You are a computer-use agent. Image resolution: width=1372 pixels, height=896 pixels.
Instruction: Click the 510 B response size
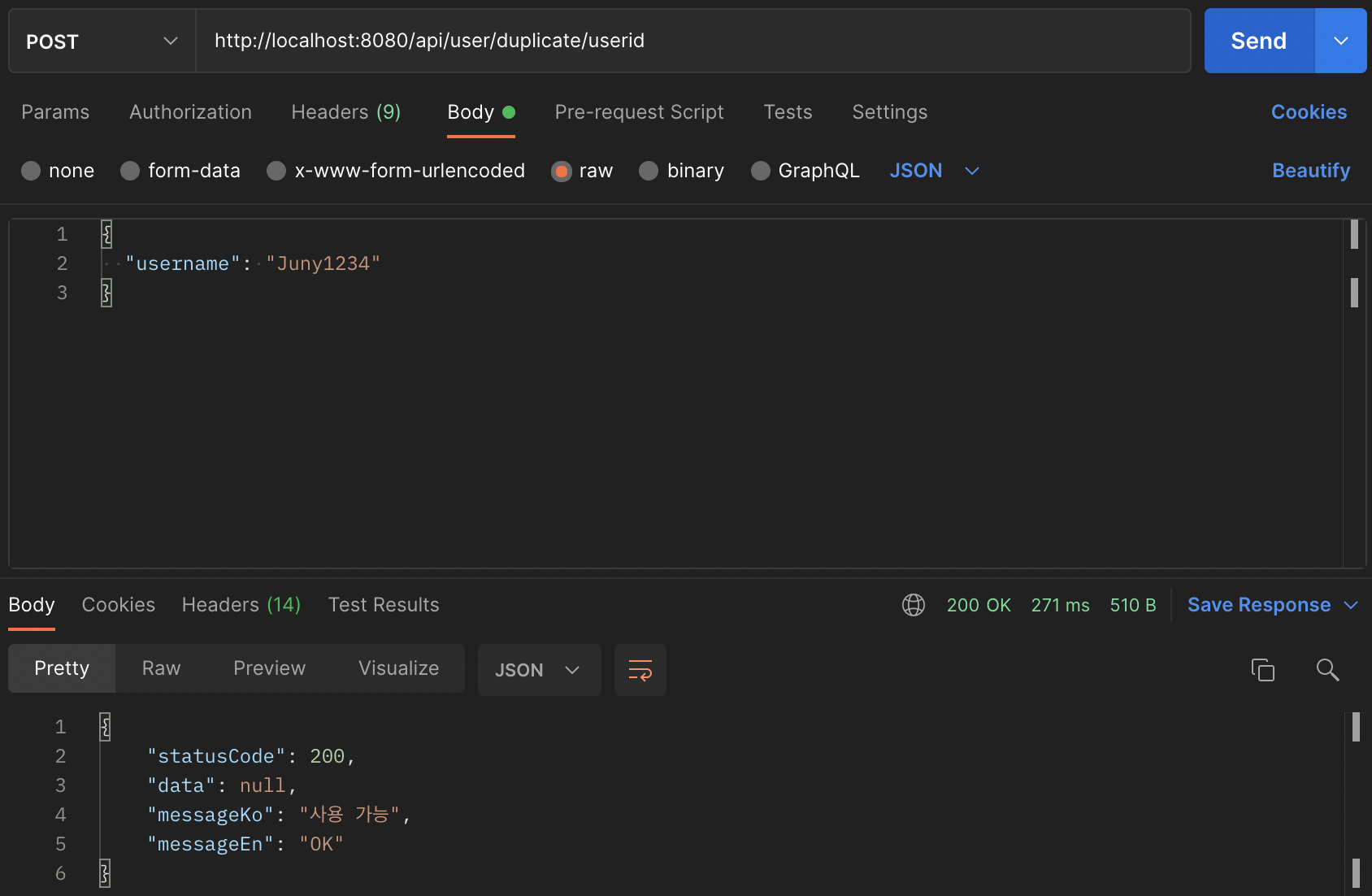1133,605
